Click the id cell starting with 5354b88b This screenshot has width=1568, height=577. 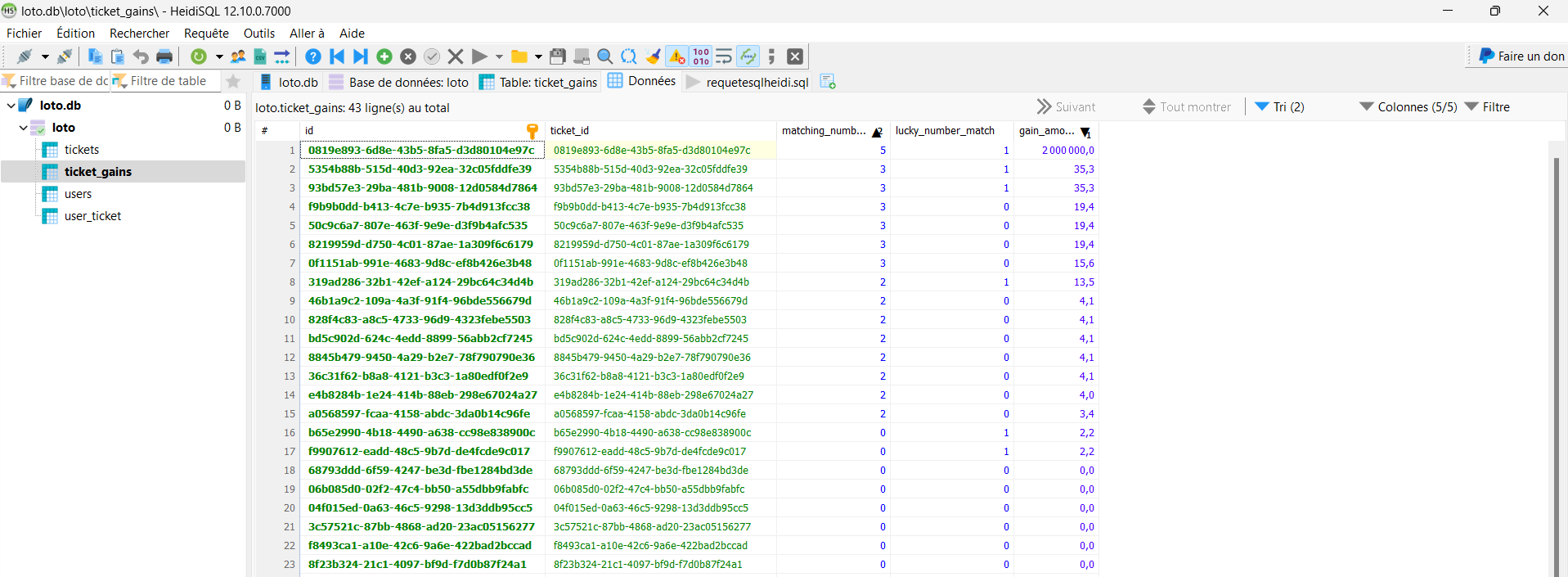422,169
